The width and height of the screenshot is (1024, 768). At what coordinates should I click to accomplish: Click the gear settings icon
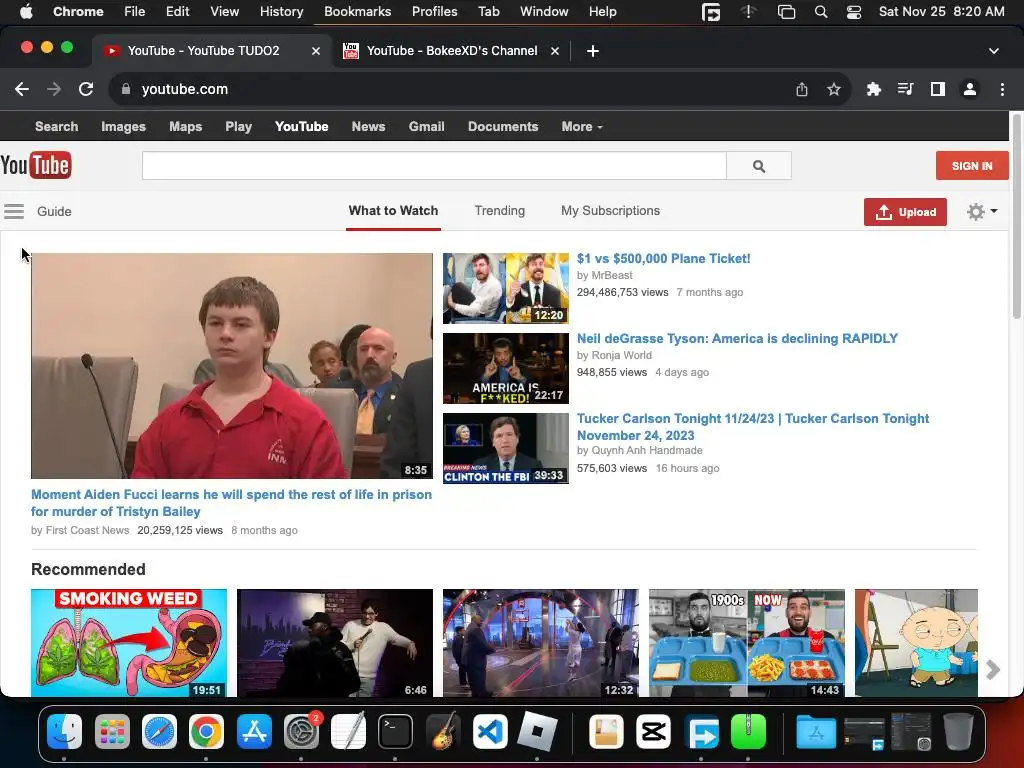pos(976,212)
